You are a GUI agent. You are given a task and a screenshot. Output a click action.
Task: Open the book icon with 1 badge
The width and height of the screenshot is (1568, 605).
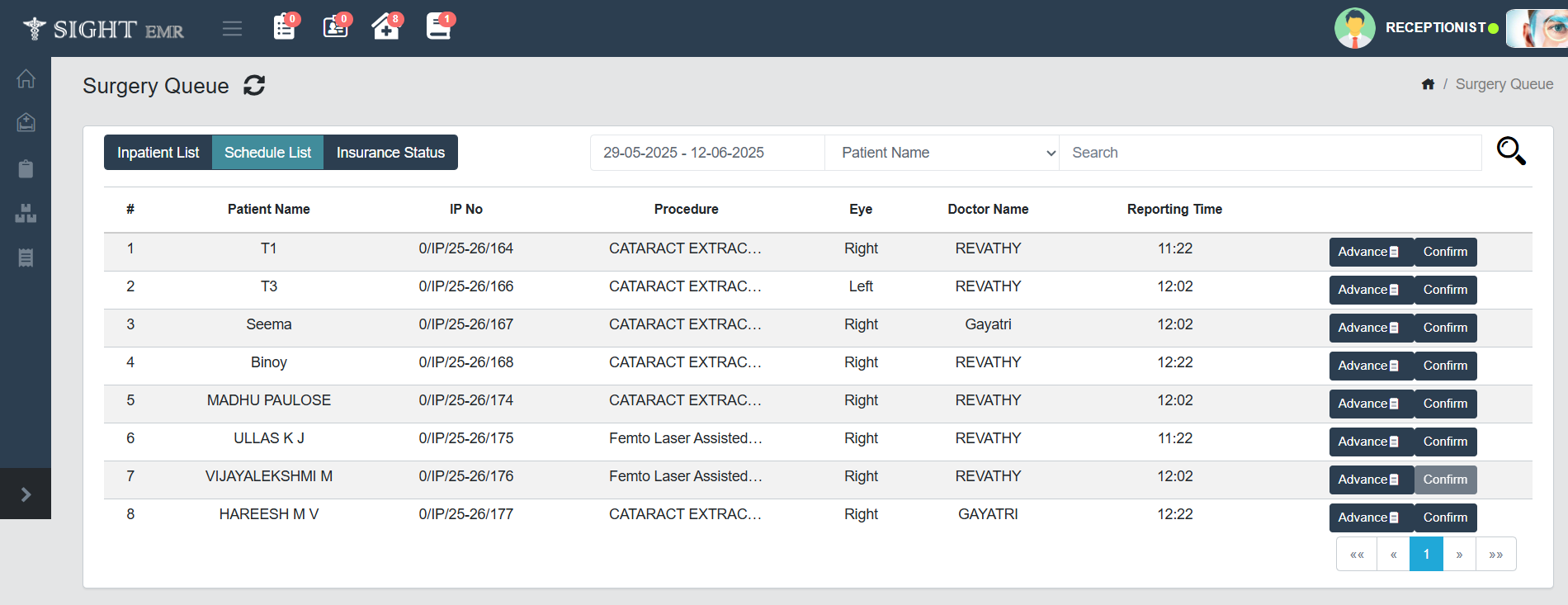(x=438, y=27)
